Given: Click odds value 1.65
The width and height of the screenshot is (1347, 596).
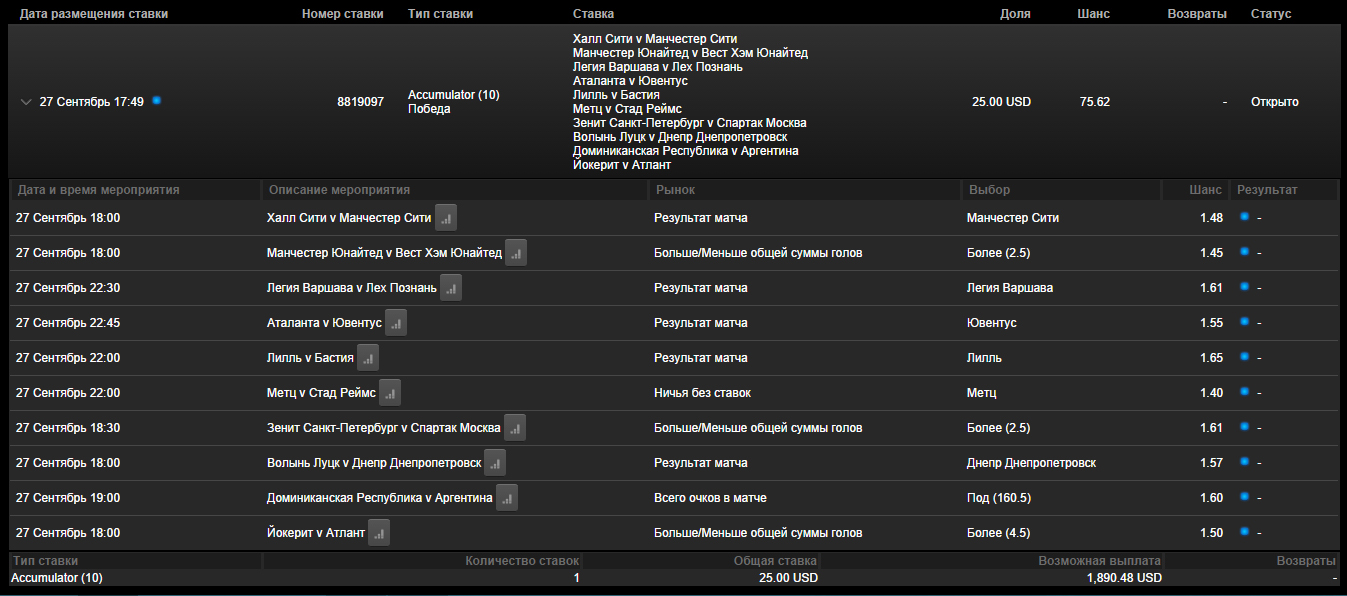Looking at the screenshot, I should (x=1211, y=358).
